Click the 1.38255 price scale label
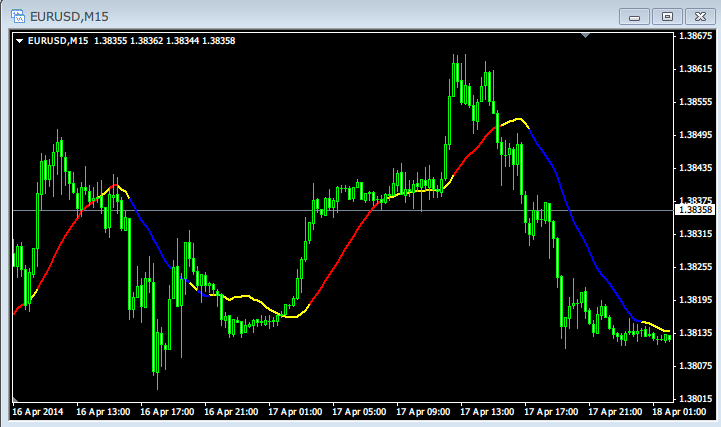Image resolution: width=721 pixels, height=427 pixels. [x=696, y=267]
